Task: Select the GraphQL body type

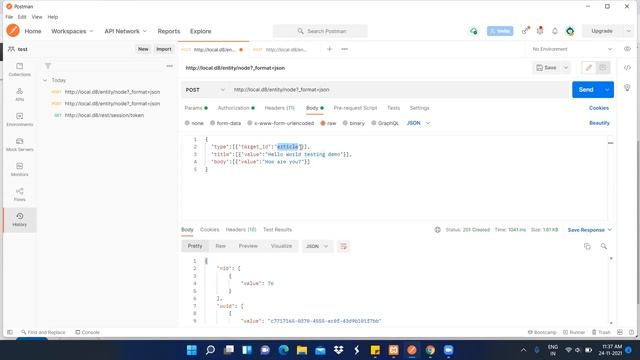Action: 385,123
